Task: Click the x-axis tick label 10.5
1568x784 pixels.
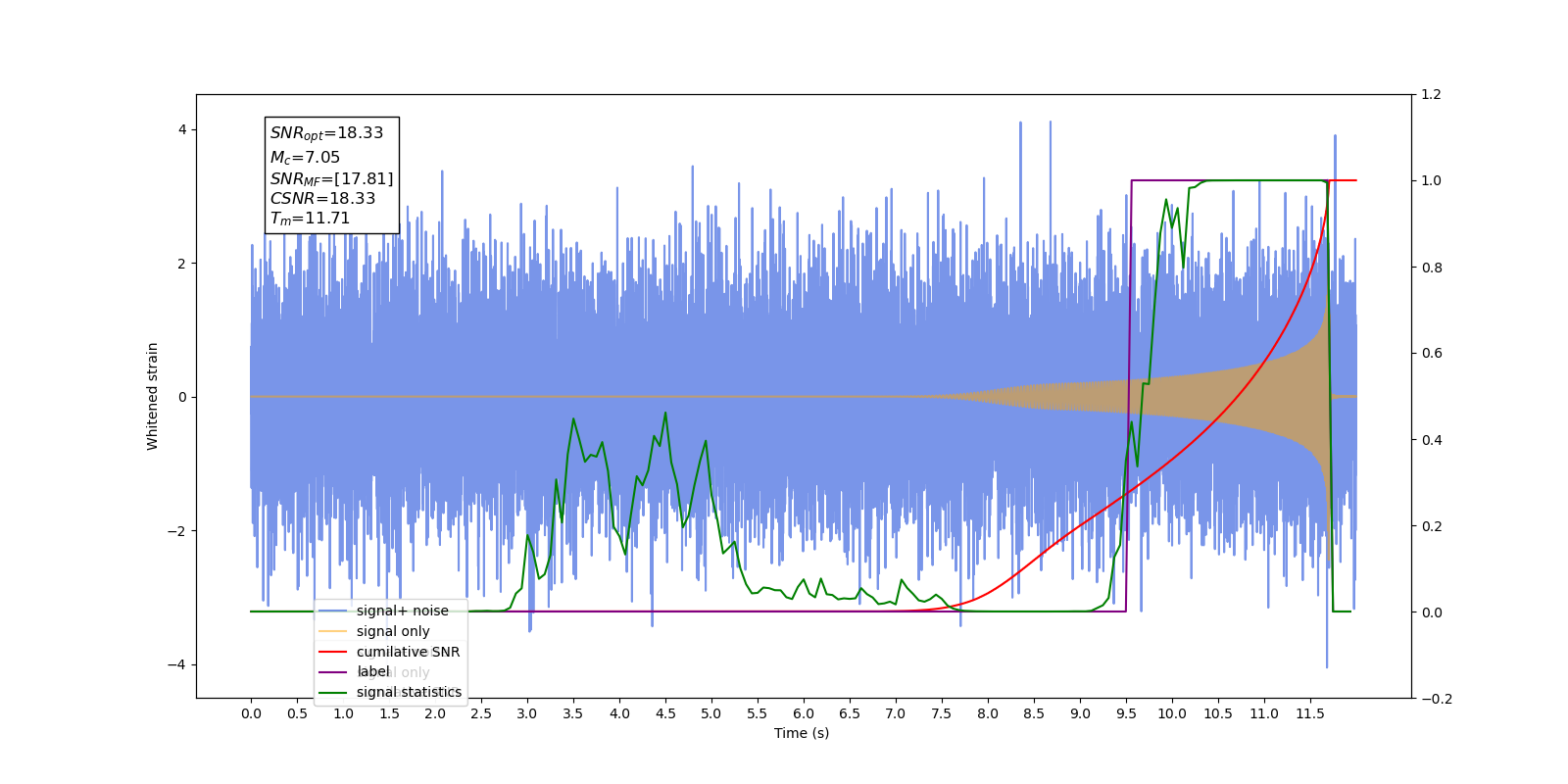Action: [x=1218, y=713]
